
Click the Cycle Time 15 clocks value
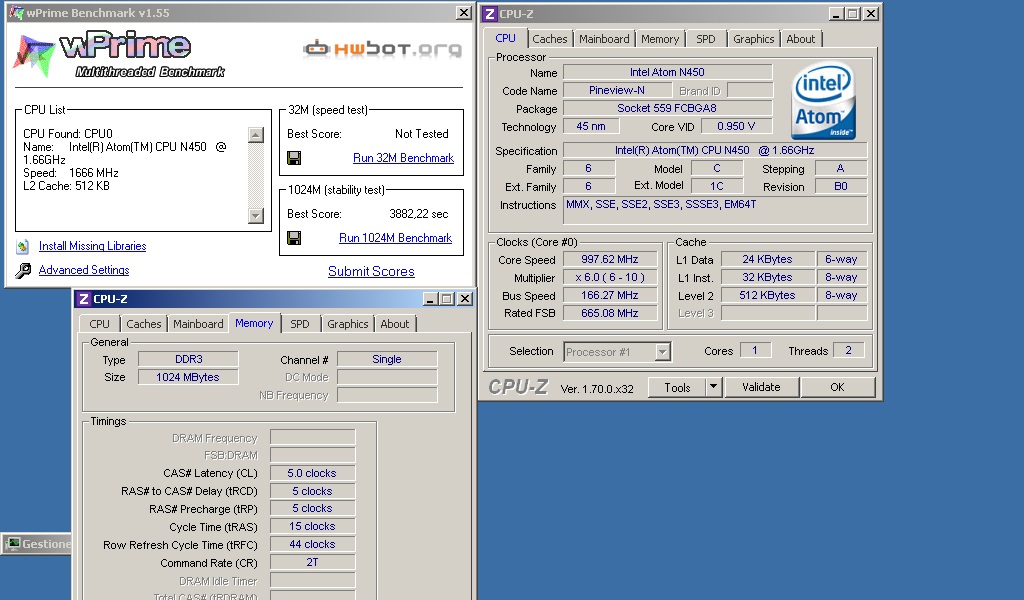[x=312, y=526]
